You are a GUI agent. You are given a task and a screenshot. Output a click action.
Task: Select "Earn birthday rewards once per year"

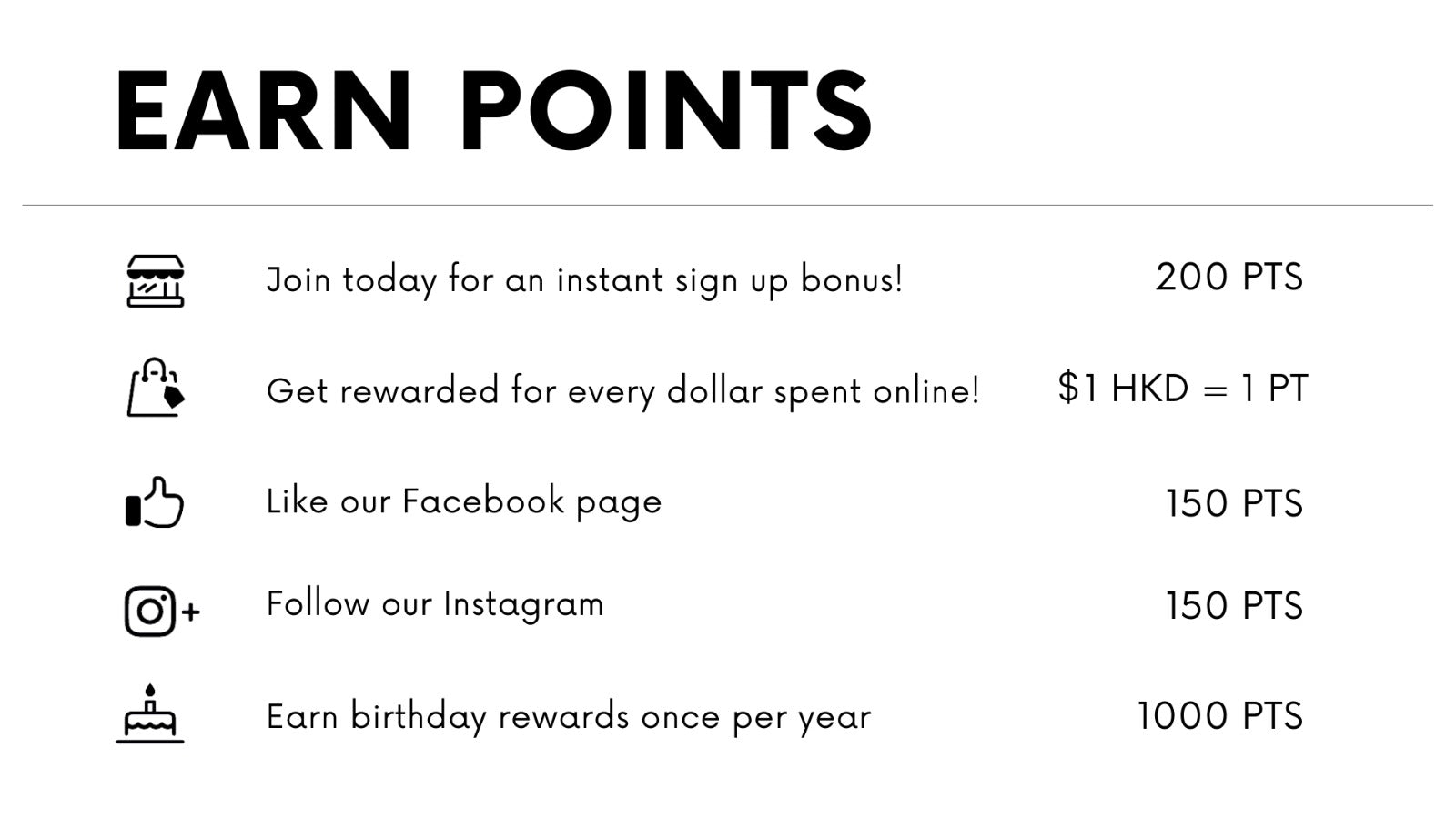point(569,717)
